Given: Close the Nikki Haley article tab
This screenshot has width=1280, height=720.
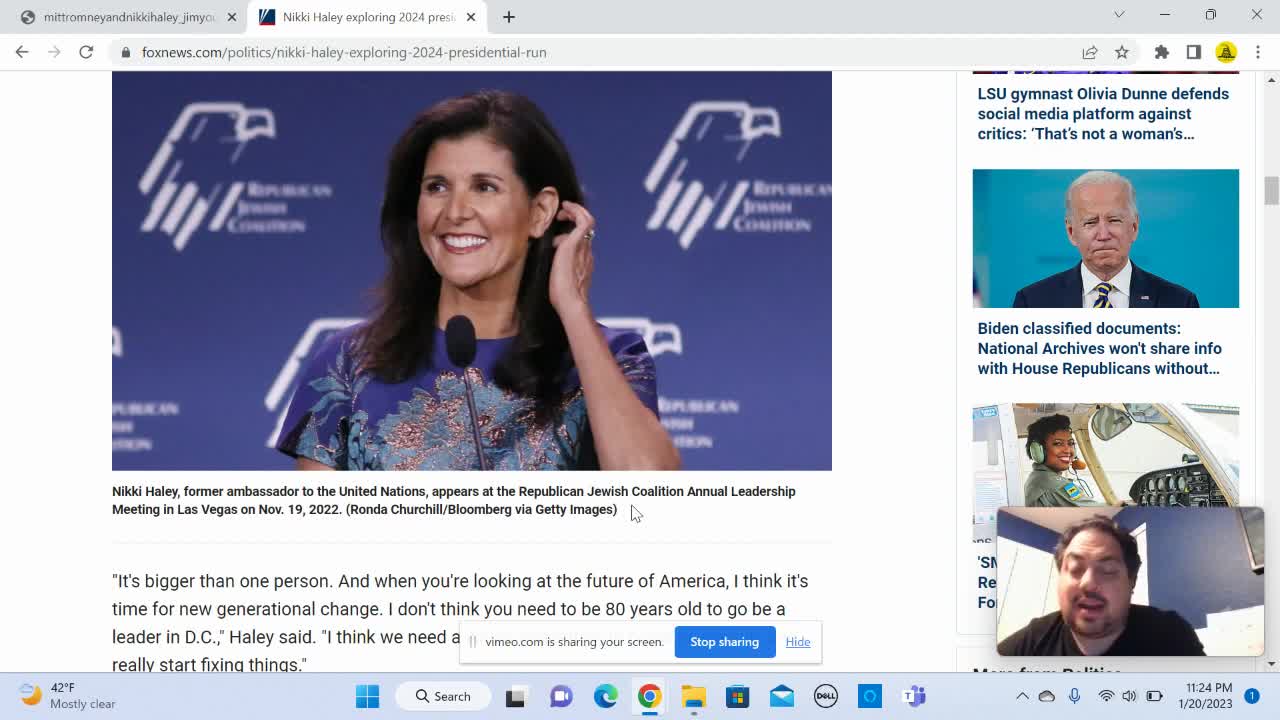Looking at the screenshot, I should tap(471, 17).
